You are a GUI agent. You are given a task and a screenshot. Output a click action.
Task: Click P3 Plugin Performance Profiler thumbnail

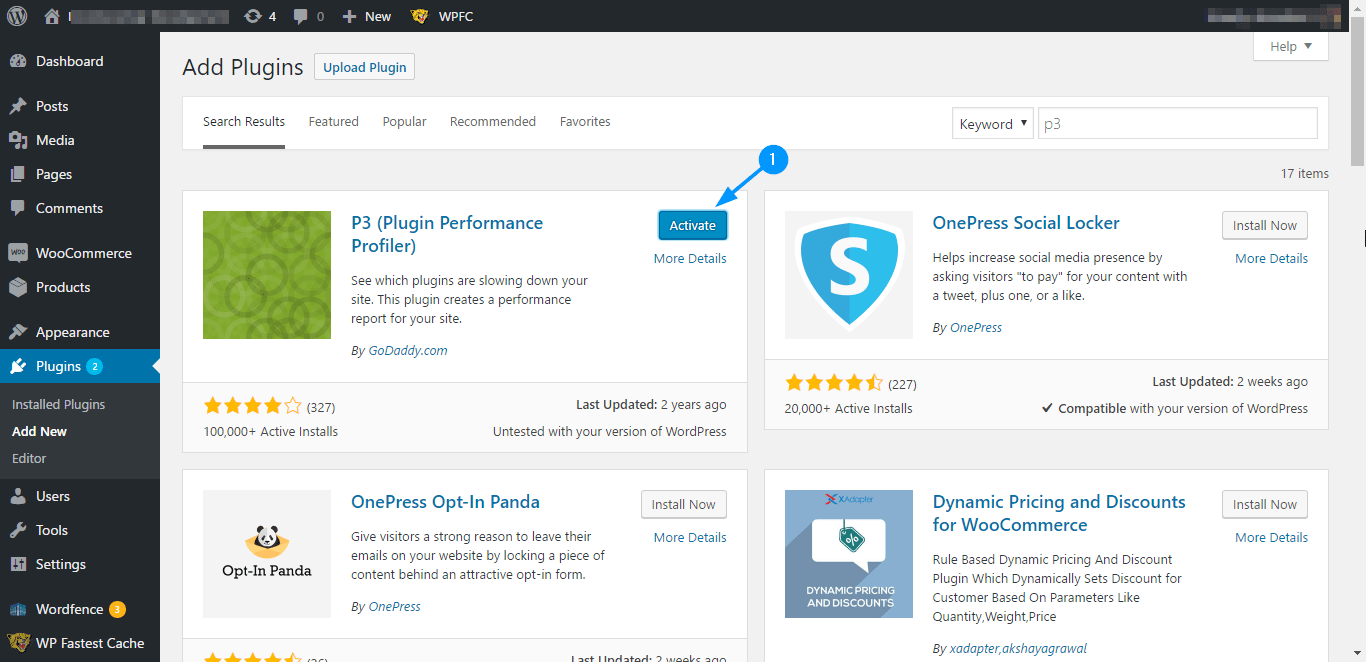[267, 275]
